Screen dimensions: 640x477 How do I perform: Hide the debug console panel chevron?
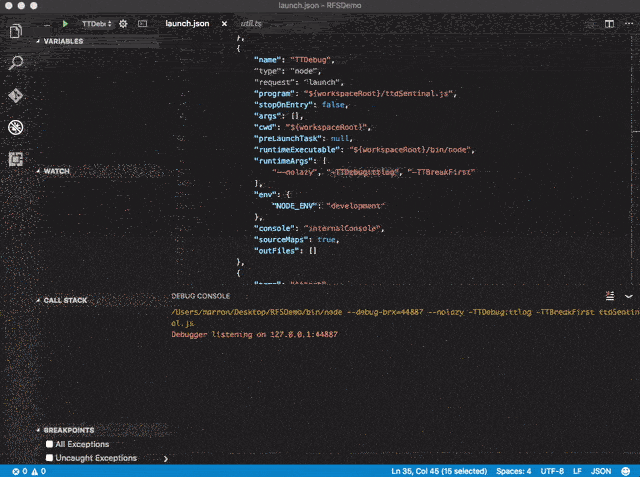(x=629, y=296)
